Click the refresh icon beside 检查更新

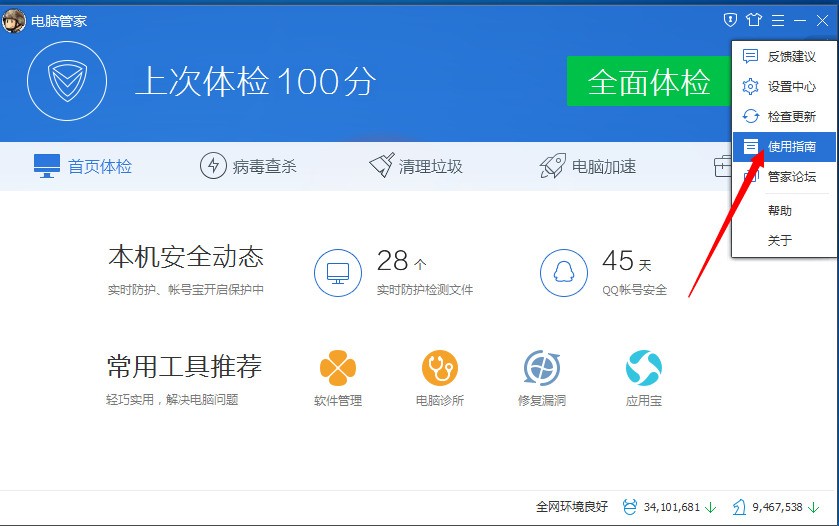(751, 116)
